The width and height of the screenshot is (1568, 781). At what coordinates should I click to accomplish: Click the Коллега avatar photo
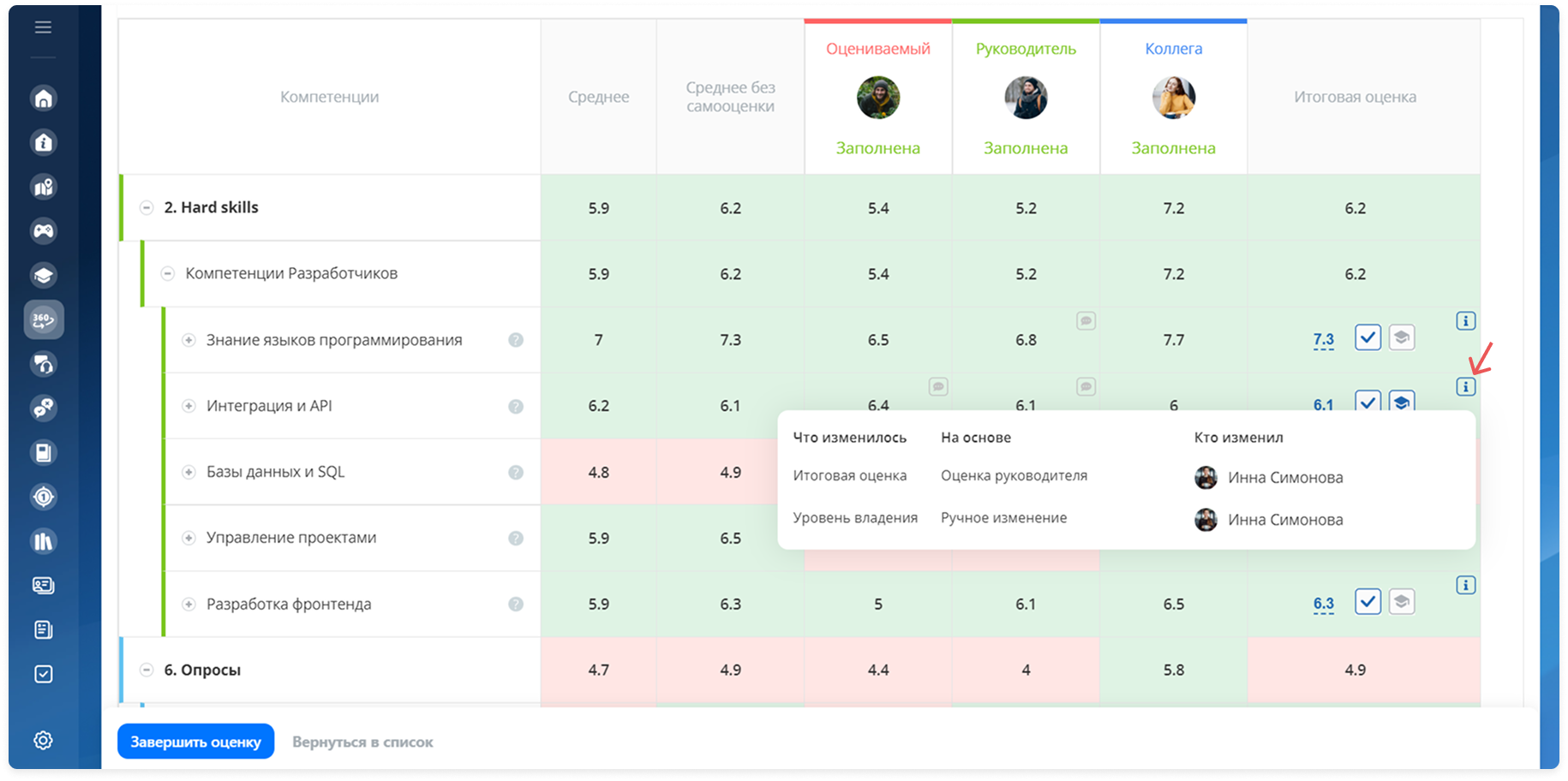click(x=1173, y=98)
